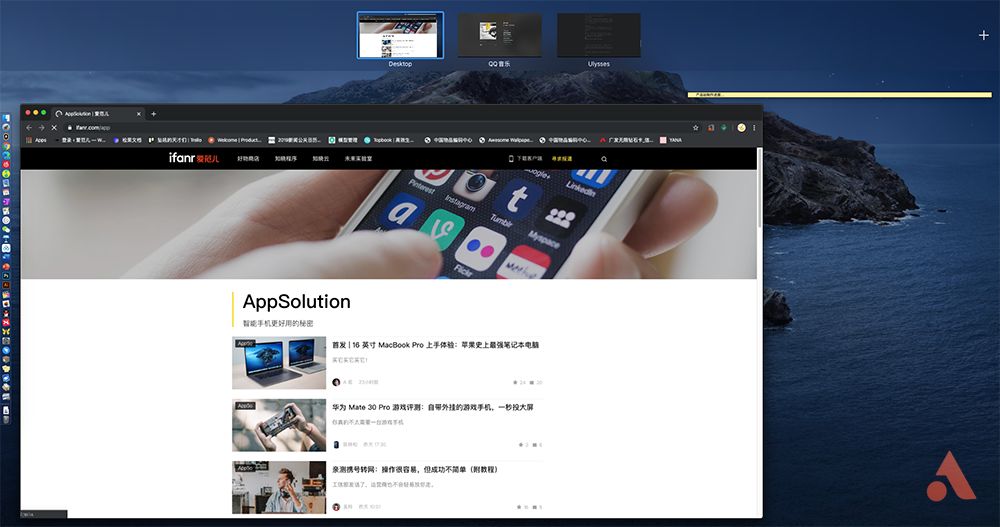Open the Topbook bookmark

tap(389, 140)
